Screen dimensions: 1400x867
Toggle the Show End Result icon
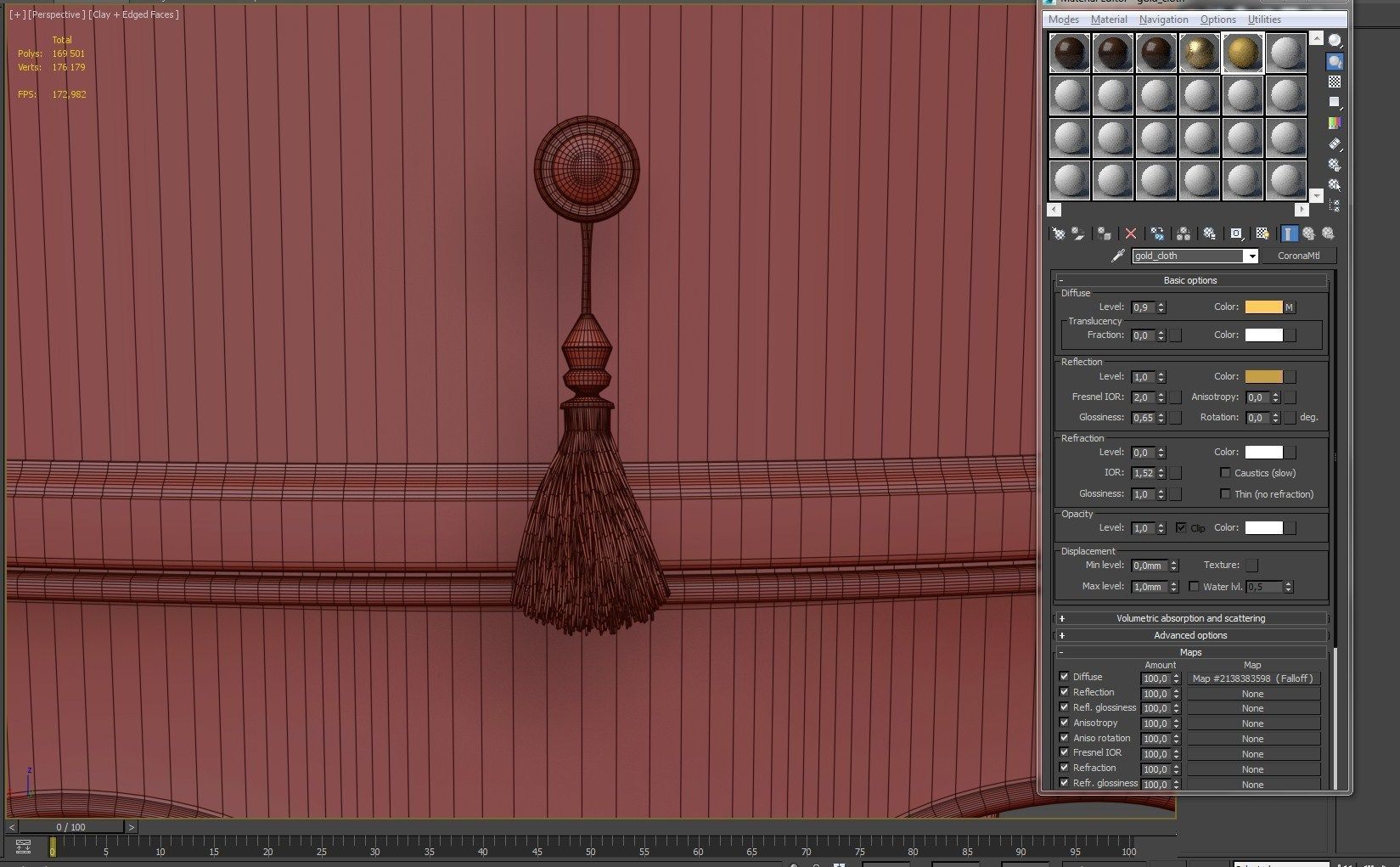pos(1290,234)
